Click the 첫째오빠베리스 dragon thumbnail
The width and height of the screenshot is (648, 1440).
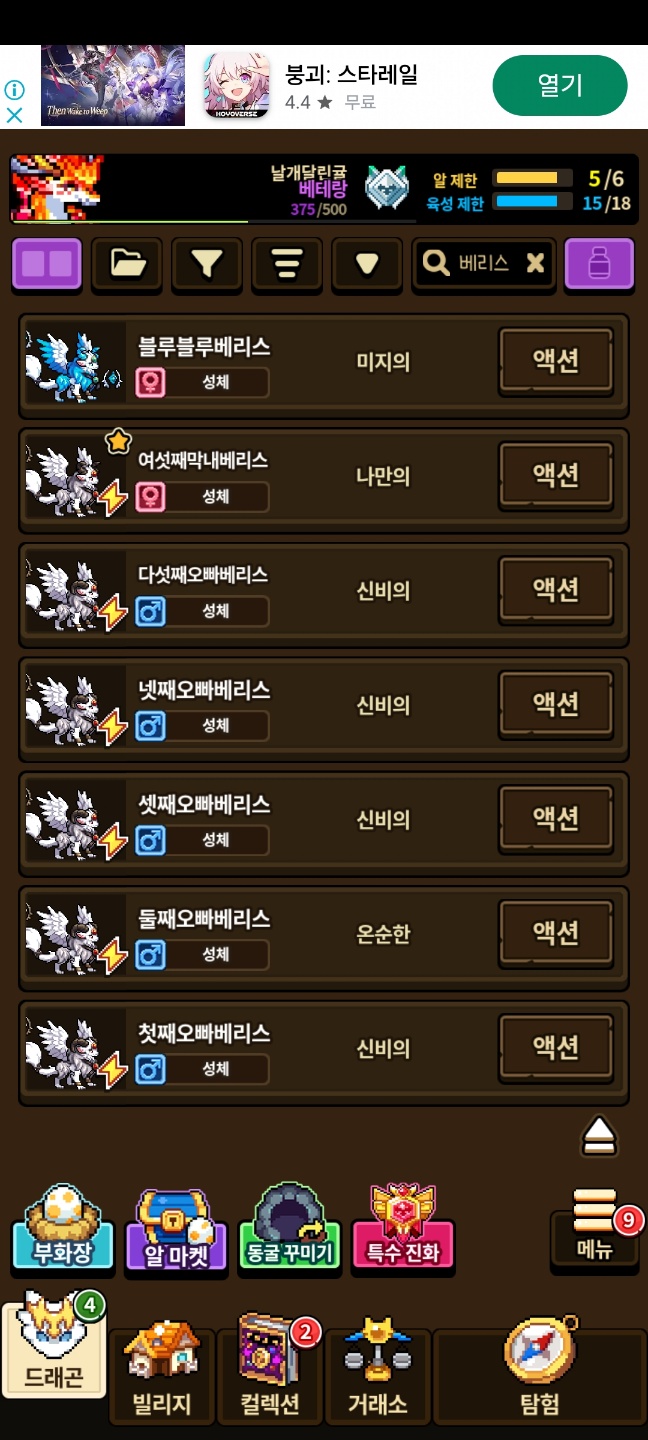tap(76, 1054)
